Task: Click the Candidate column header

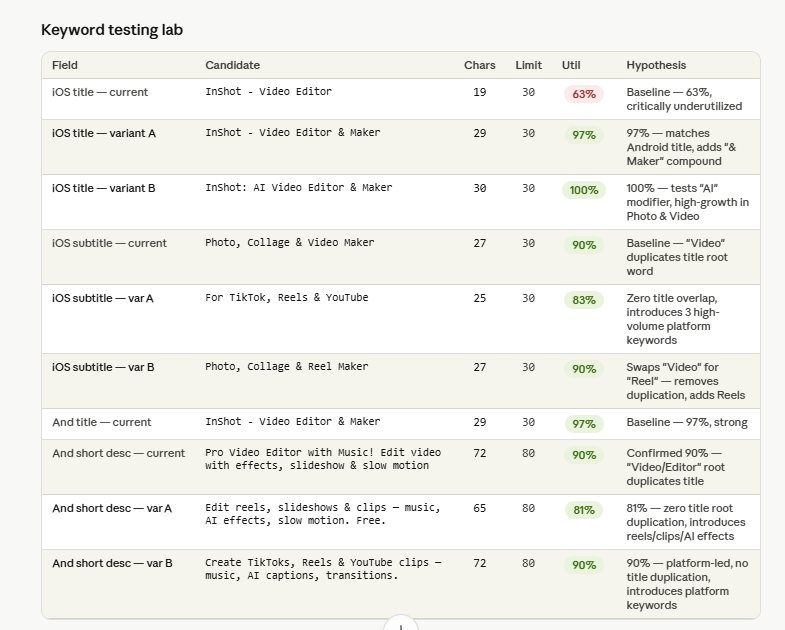Action: [x=232, y=65]
